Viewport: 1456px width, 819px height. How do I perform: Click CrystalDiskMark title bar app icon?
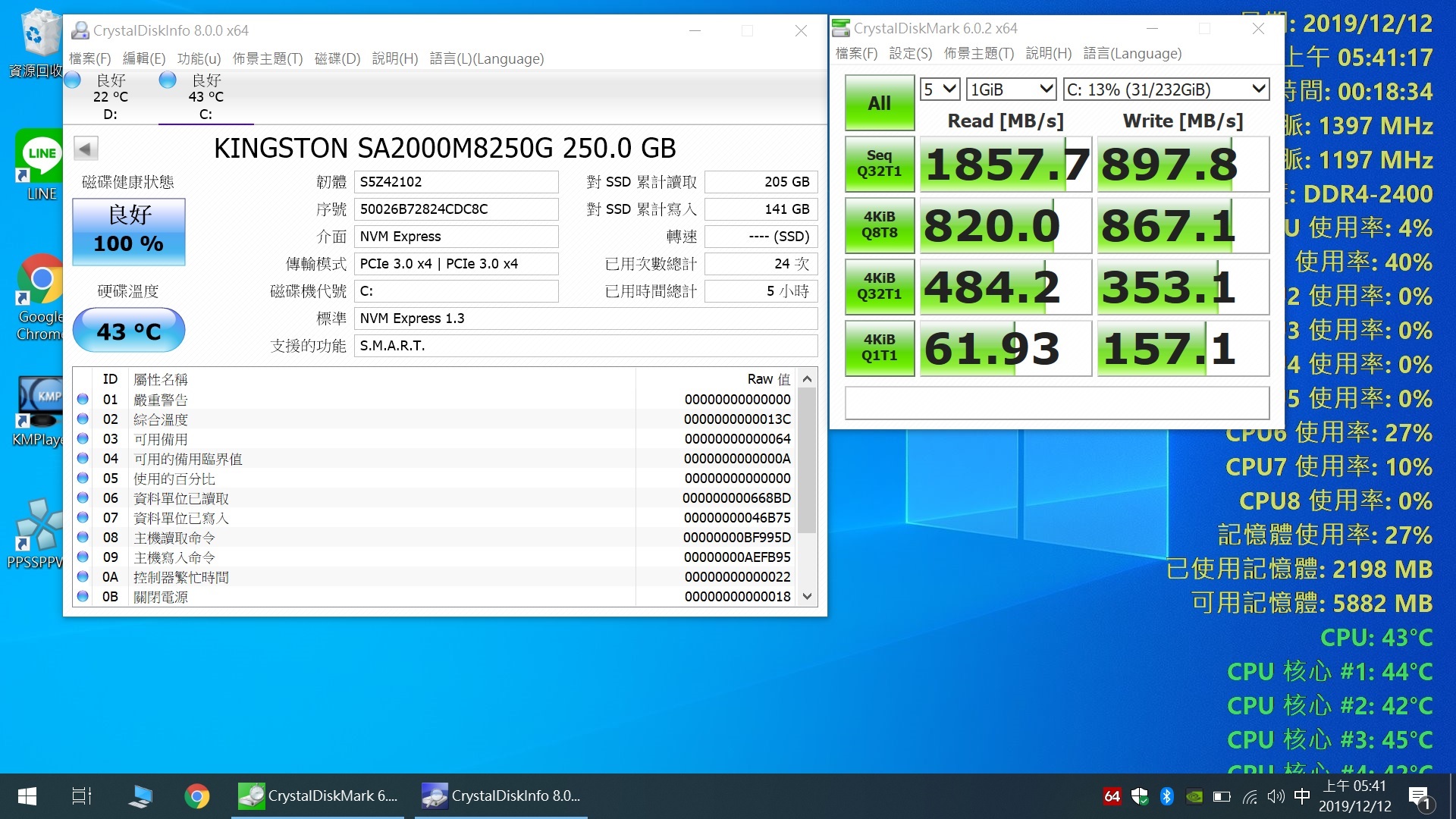(x=841, y=28)
